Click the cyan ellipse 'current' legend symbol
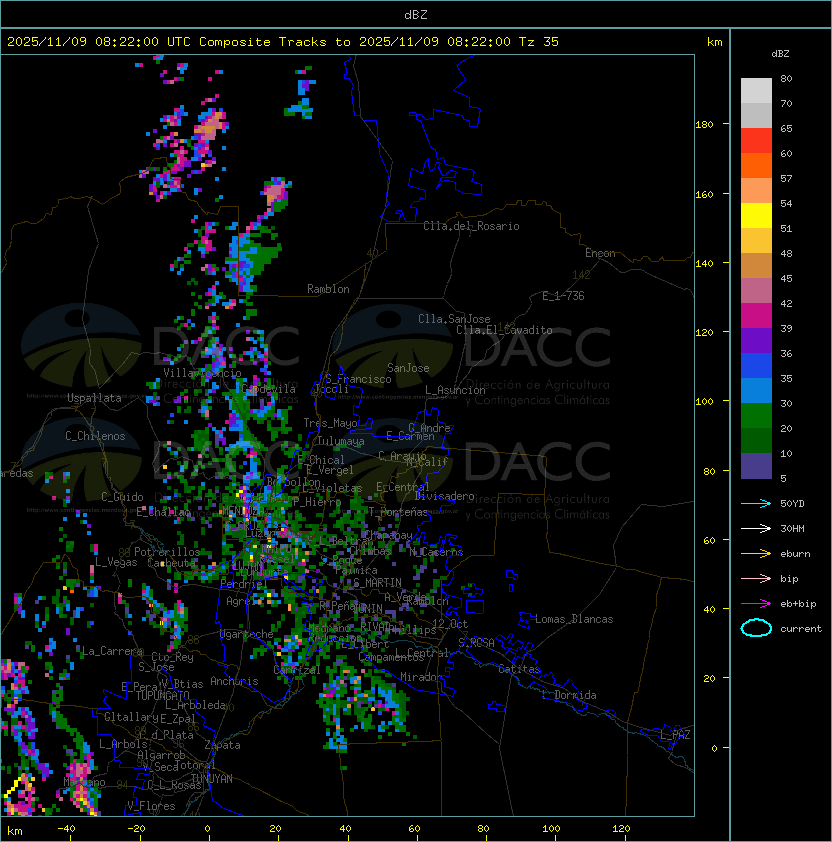Viewport: 832px width, 842px height. click(756, 628)
